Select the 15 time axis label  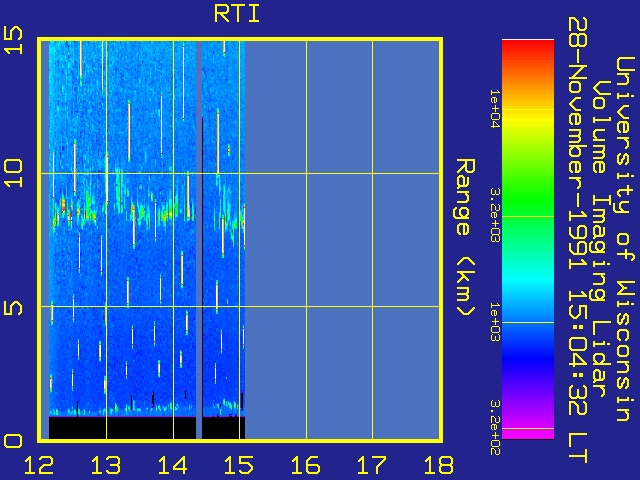[x=239, y=465]
